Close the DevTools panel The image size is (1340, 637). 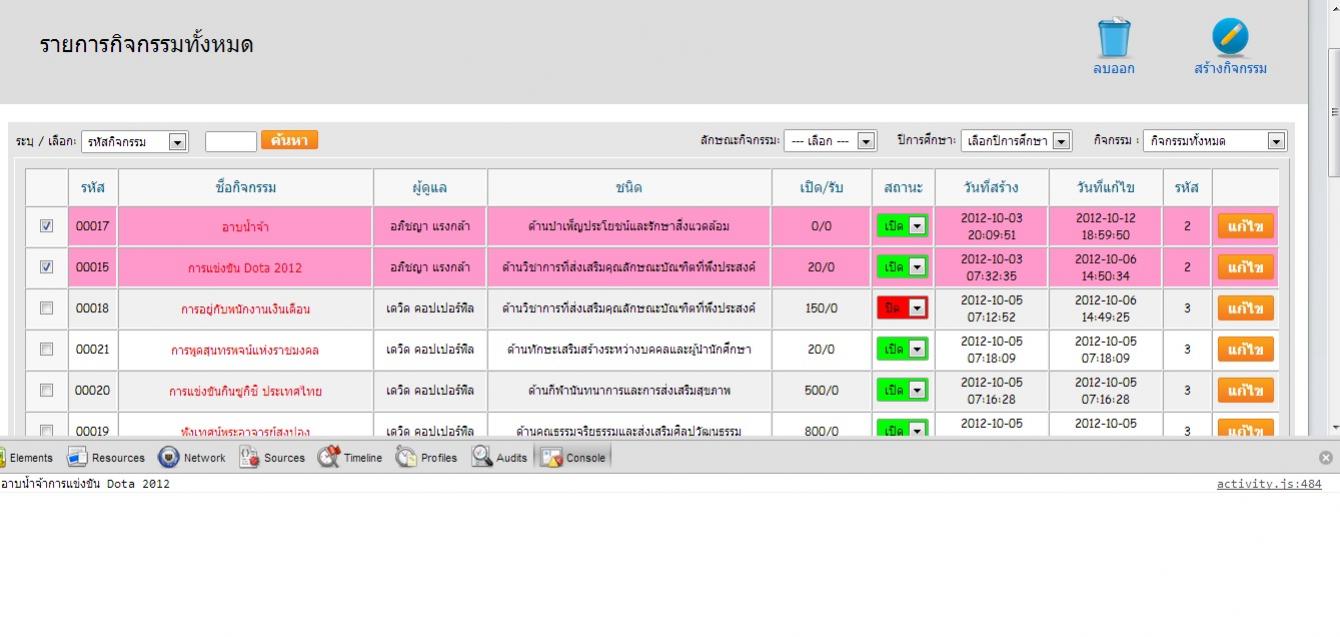pyautogui.click(x=1325, y=458)
